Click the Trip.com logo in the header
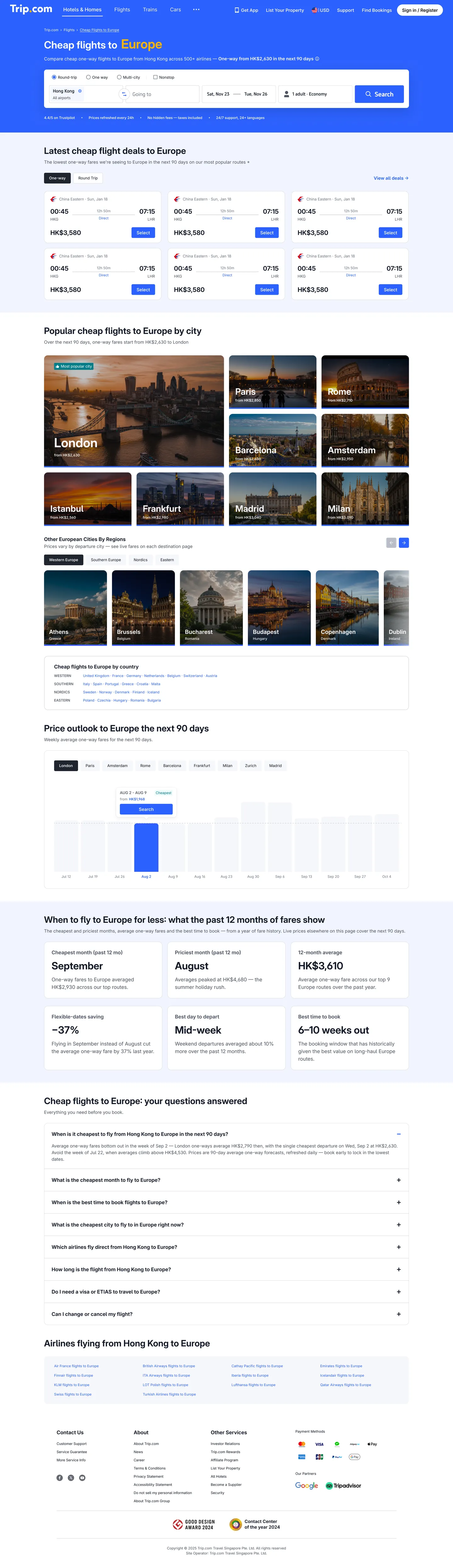453x1568 pixels. (31, 9)
